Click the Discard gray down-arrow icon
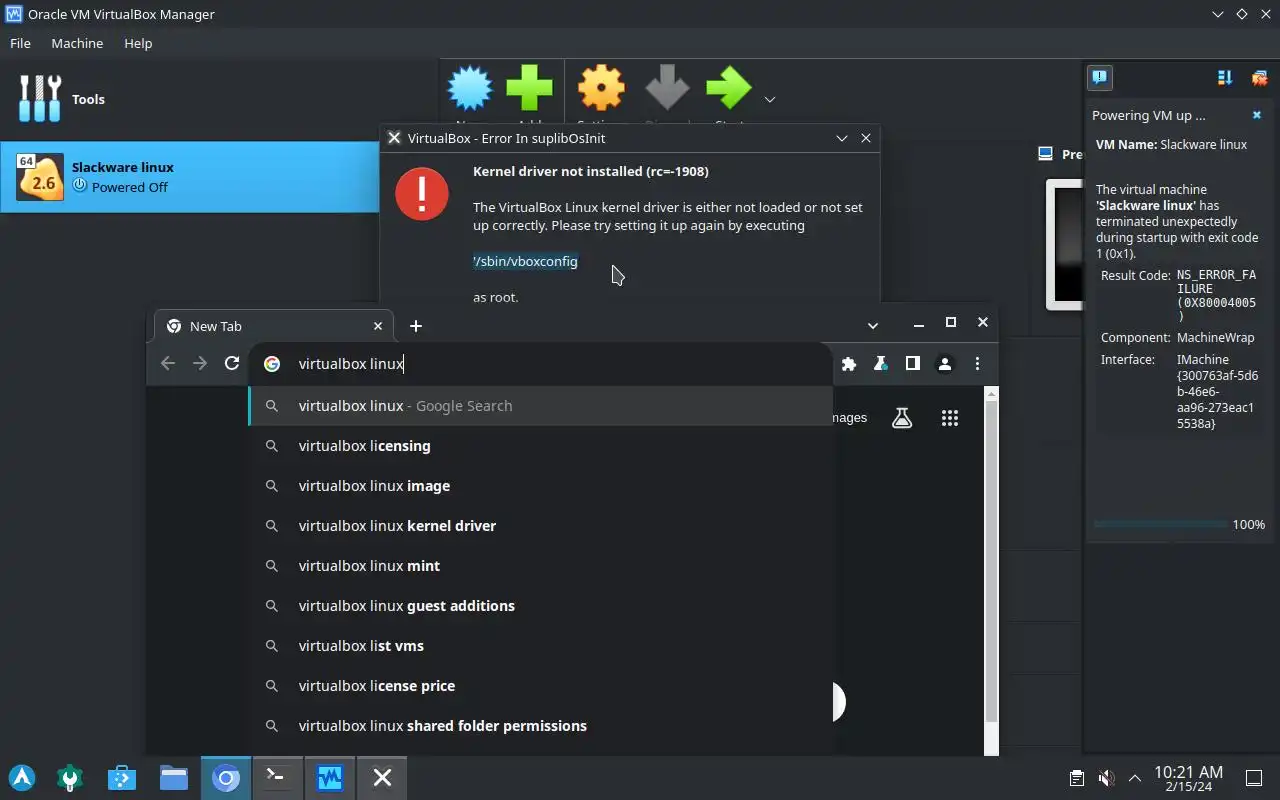Screen dimensions: 1280x800 coord(667,88)
